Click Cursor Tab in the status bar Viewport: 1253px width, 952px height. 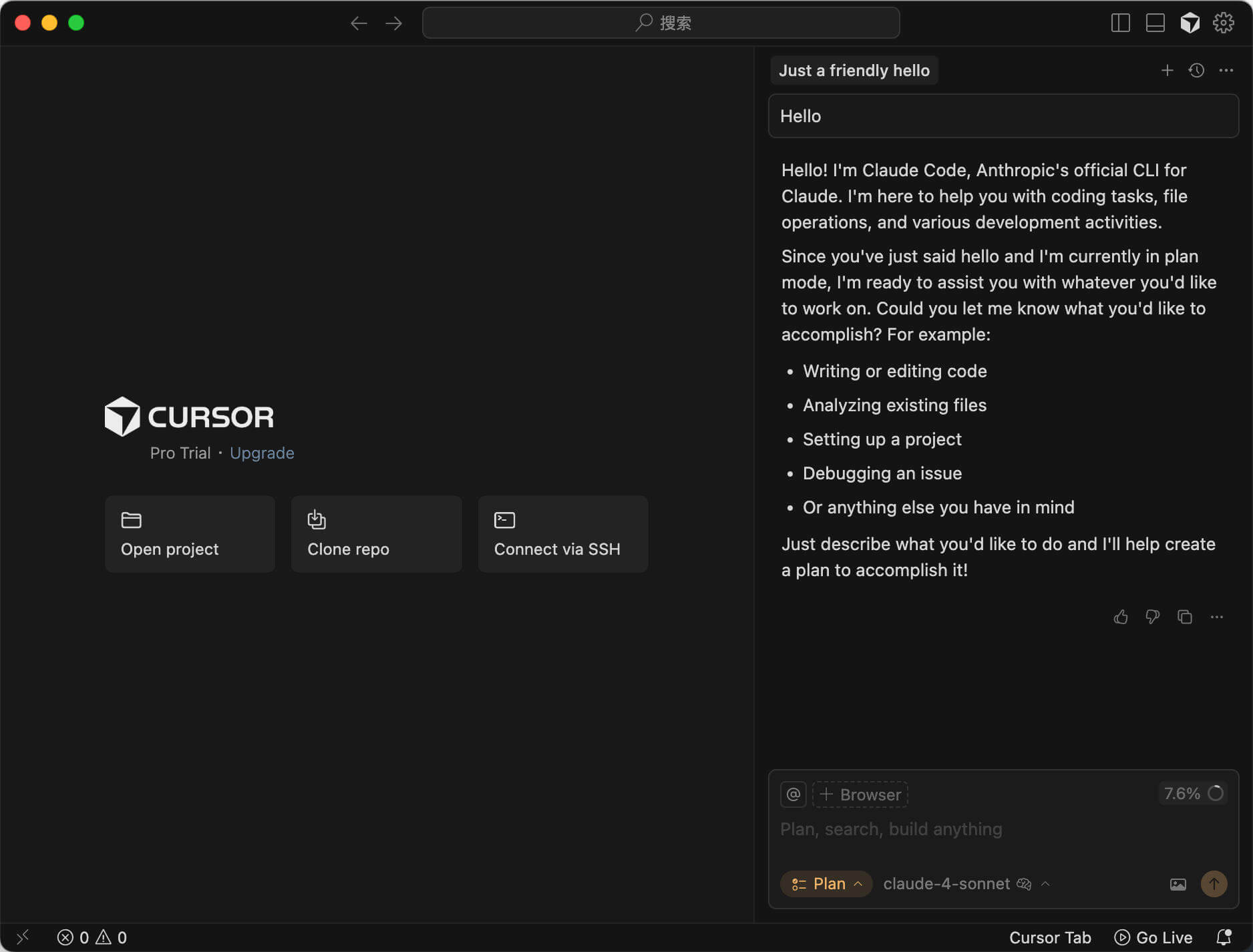[1051, 937]
